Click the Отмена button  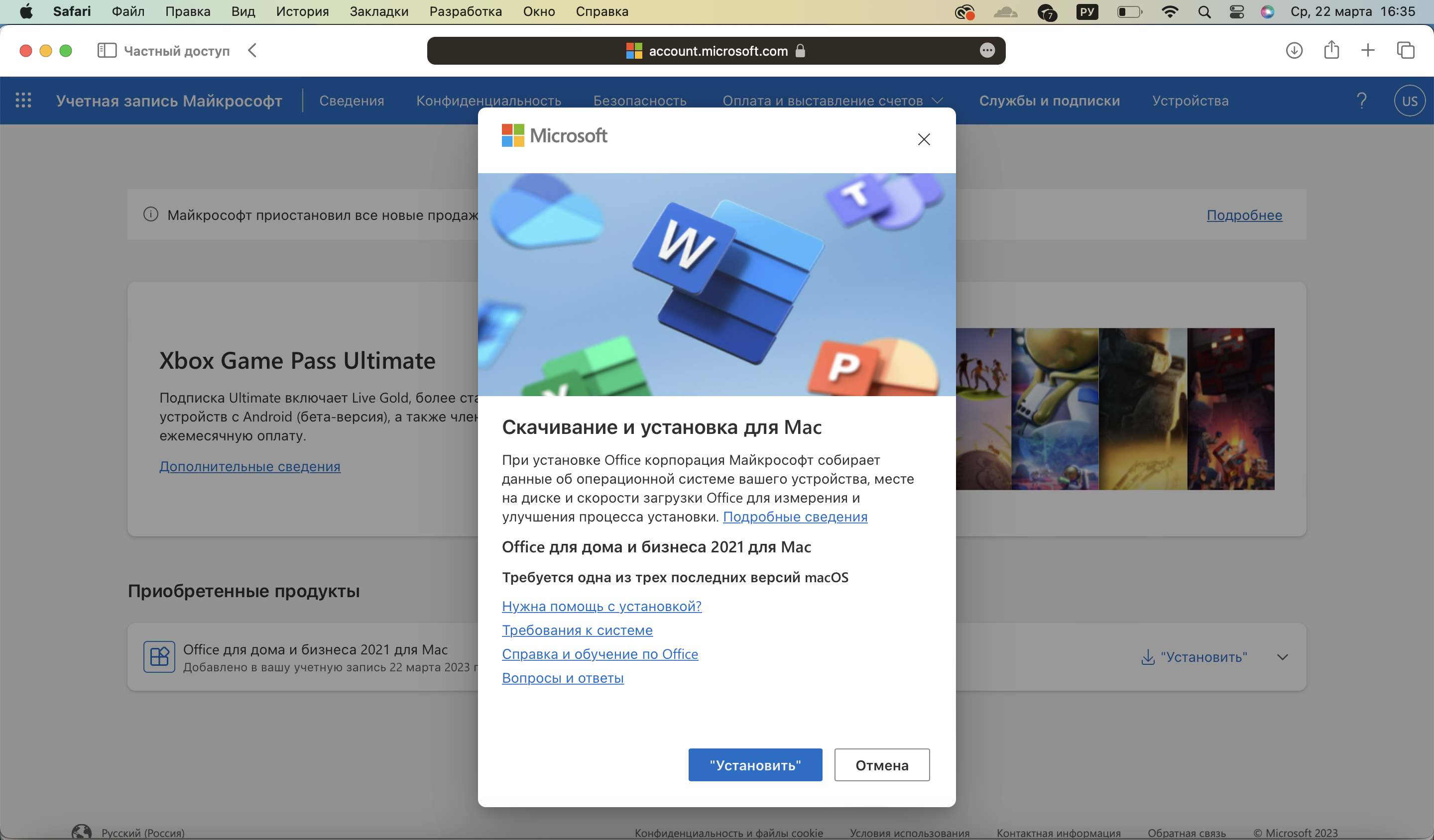[882, 765]
